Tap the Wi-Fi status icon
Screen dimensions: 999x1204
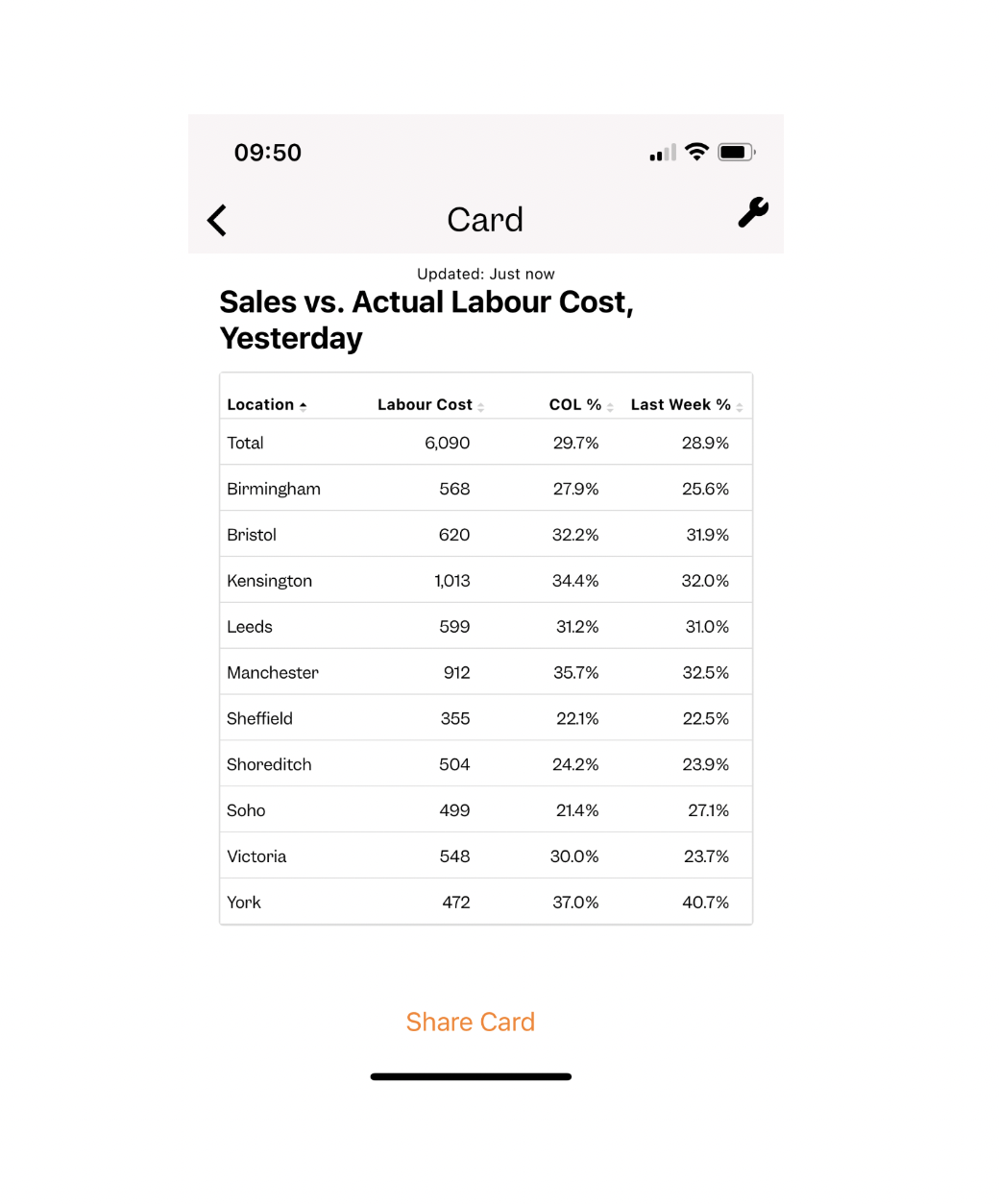tap(697, 152)
